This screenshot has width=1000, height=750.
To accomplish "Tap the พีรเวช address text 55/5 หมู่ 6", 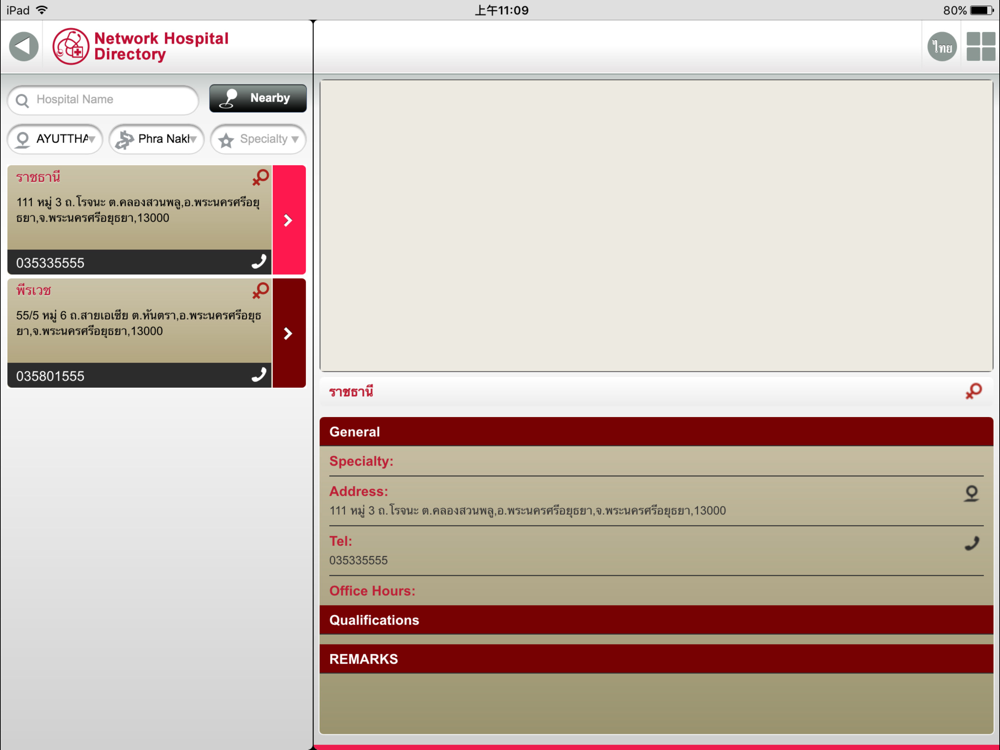I will [138, 323].
